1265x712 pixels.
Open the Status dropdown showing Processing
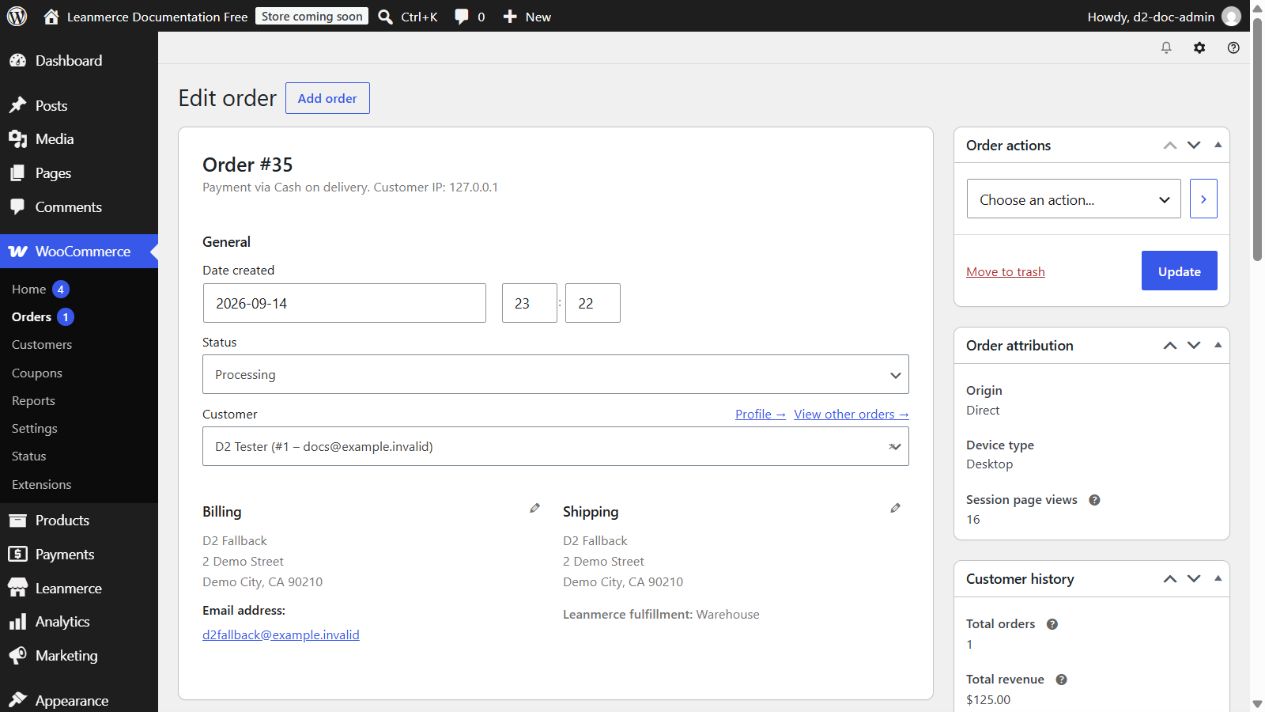pyautogui.click(x=555, y=374)
